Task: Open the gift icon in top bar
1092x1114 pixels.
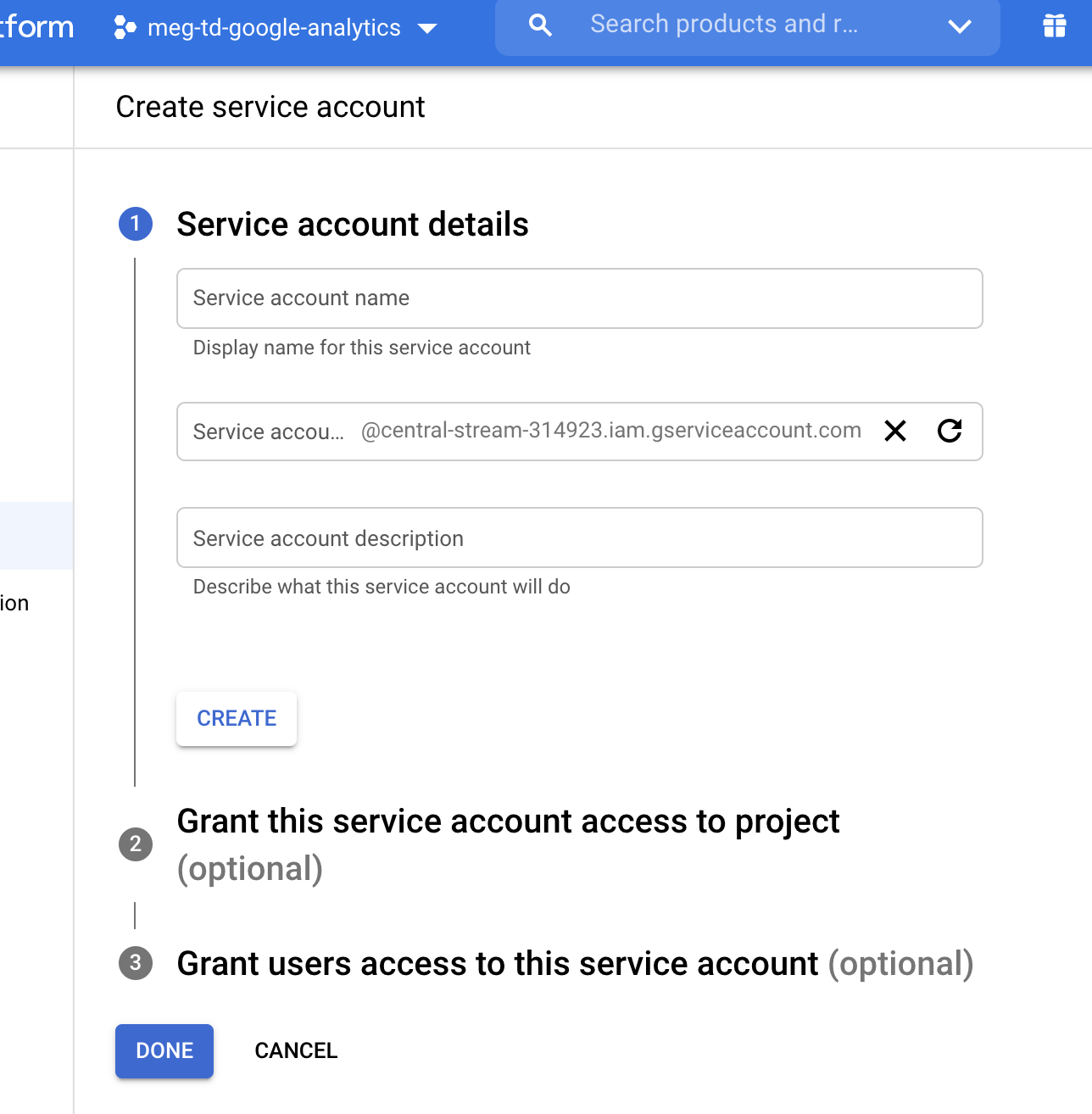Action: click(1054, 26)
